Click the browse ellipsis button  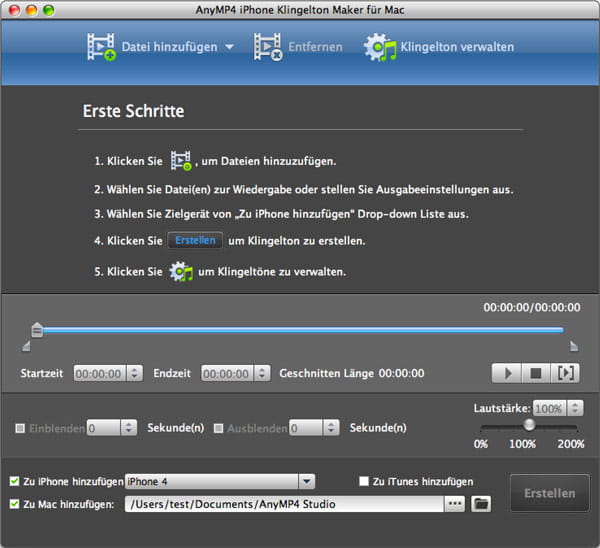tap(455, 504)
